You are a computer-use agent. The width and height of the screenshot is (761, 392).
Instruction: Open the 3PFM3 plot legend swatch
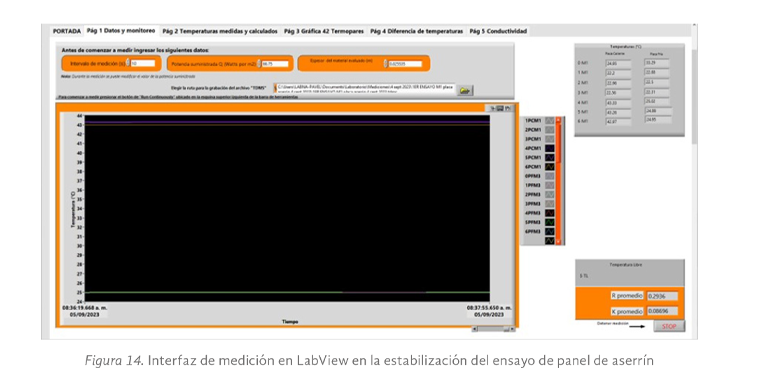click(x=549, y=204)
